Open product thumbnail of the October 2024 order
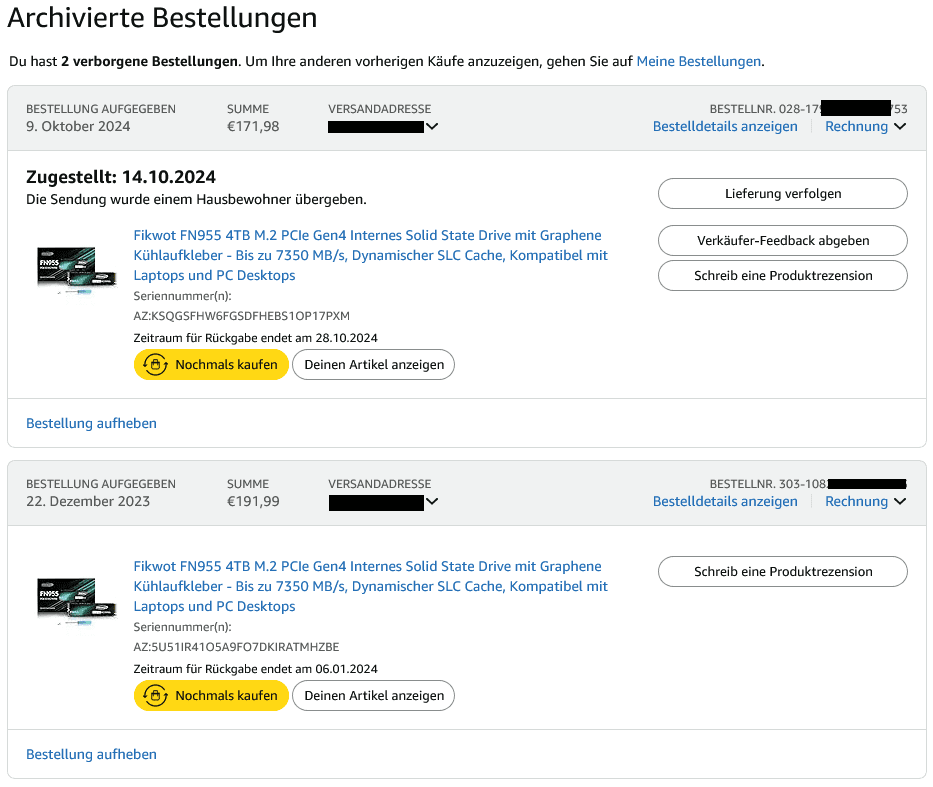The height and width of the screenshot is (787, 933). 65,270
